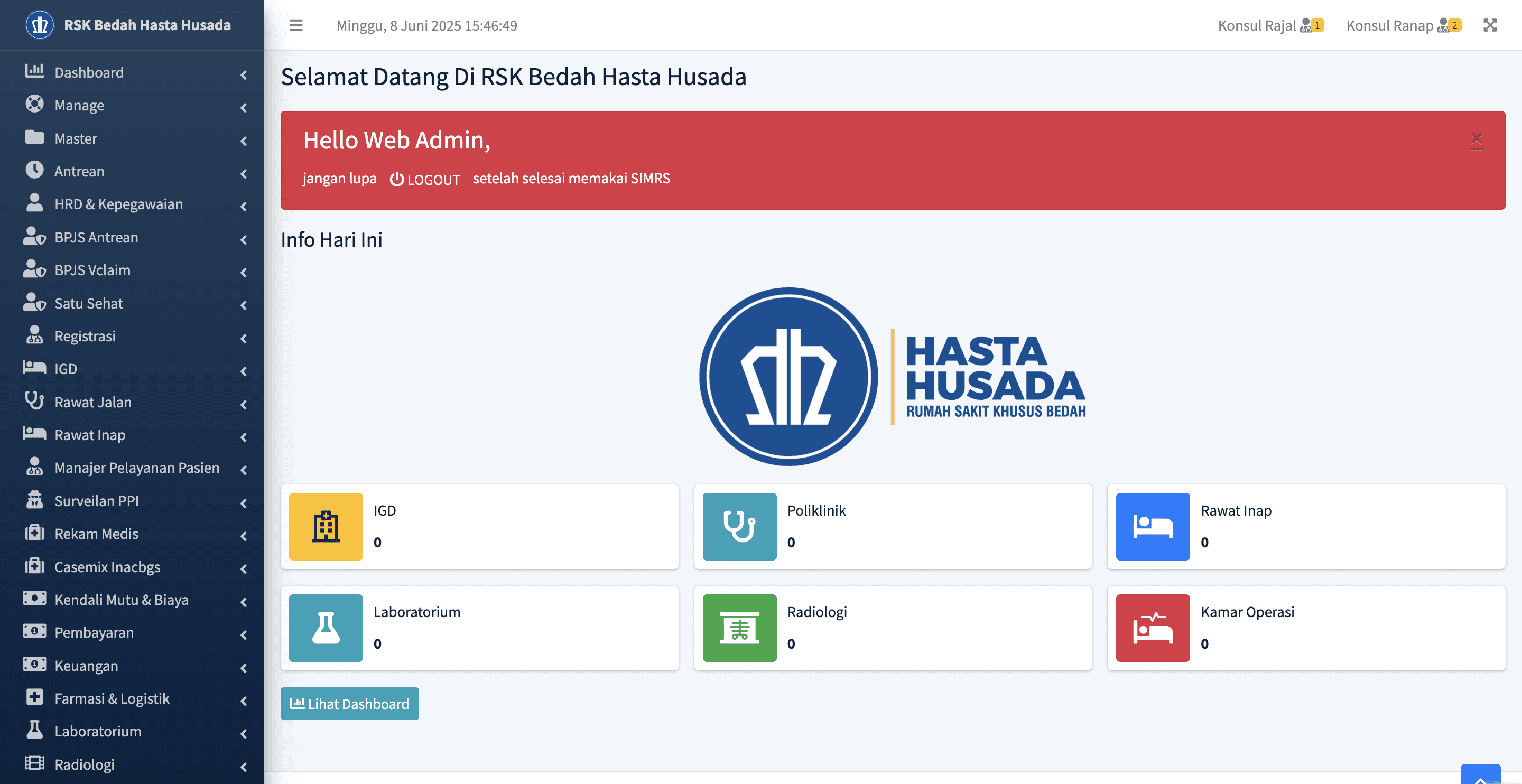1522x784 pixels.
Task: Open the Surveilan PPI sidebar menu
Action: pyautogui.click(x=132, y=501)
